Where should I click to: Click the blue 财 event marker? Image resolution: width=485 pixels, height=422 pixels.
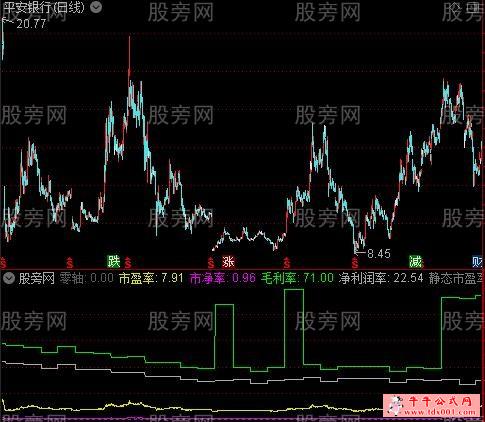(478, 262)
